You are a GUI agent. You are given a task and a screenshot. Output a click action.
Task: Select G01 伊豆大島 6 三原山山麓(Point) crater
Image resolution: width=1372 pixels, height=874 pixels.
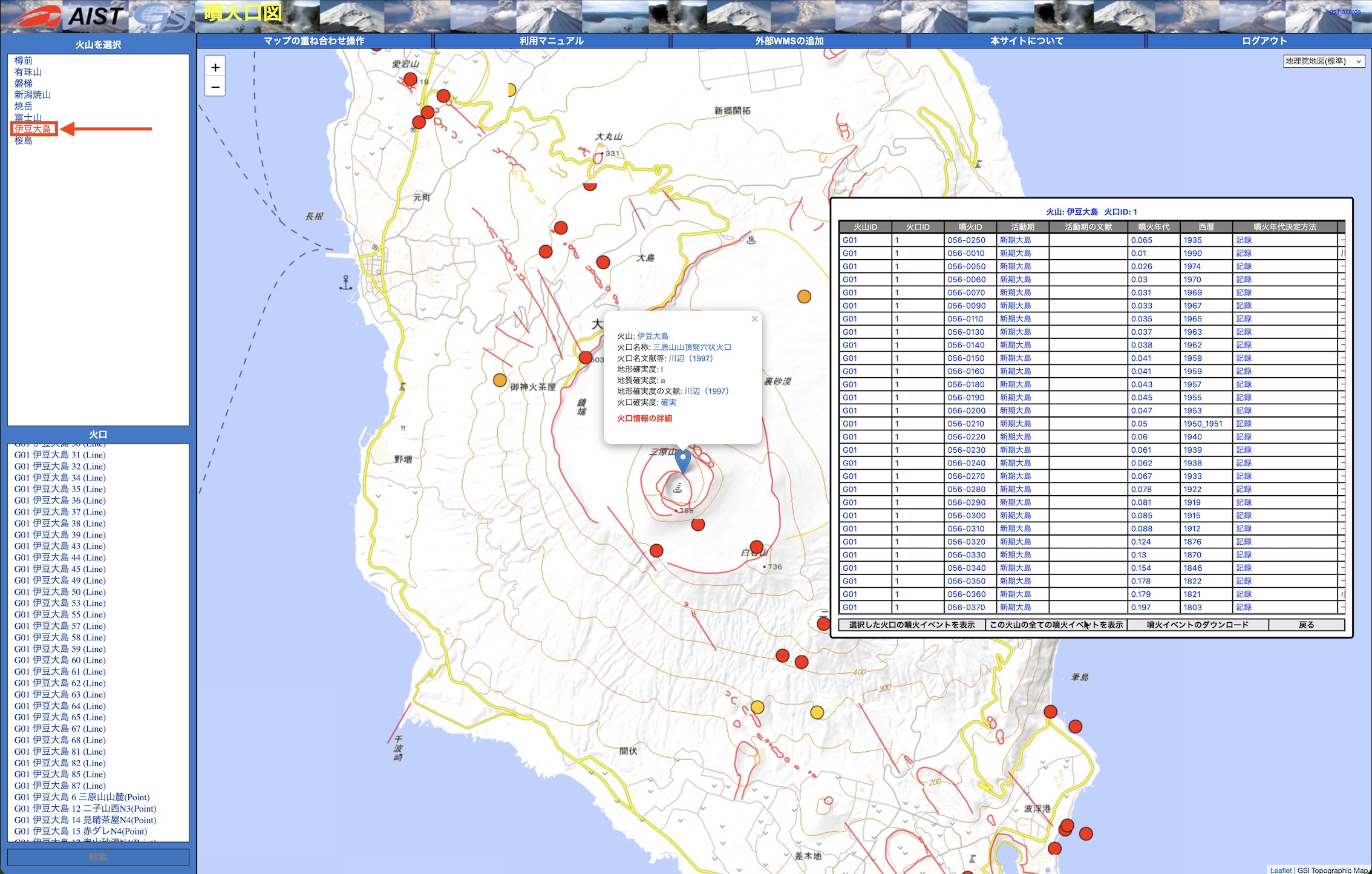[x=82, y=797]
